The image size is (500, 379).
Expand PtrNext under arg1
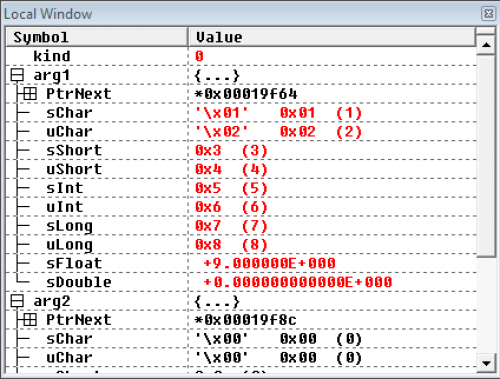pyautogui.click(x=30, y=94)
